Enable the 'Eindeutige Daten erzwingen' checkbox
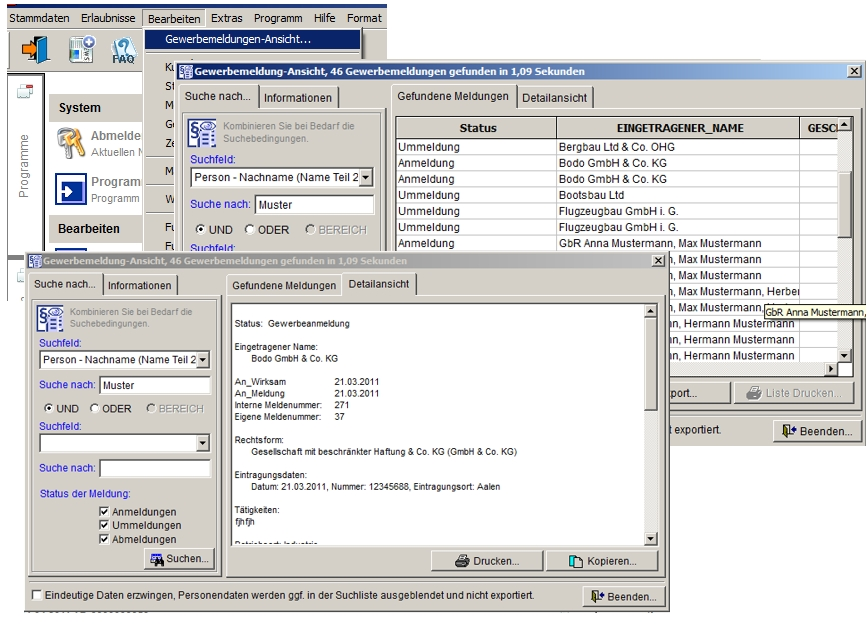 click(37, 595)
